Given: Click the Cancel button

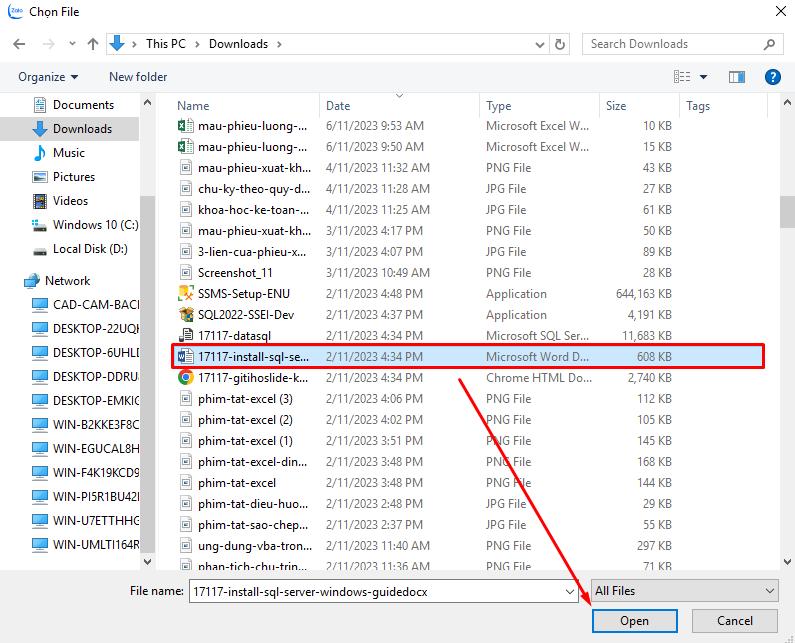Looking at the screenshot, I should click(734, 621).
